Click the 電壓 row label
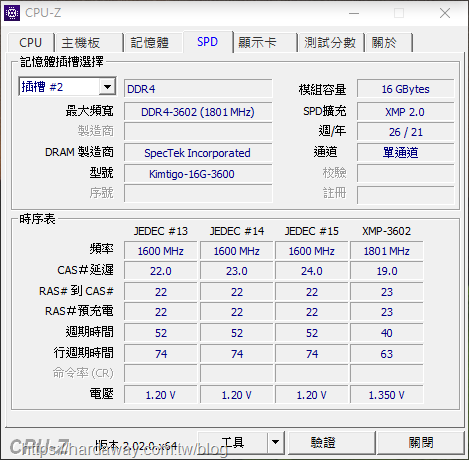 pos(102,394)
